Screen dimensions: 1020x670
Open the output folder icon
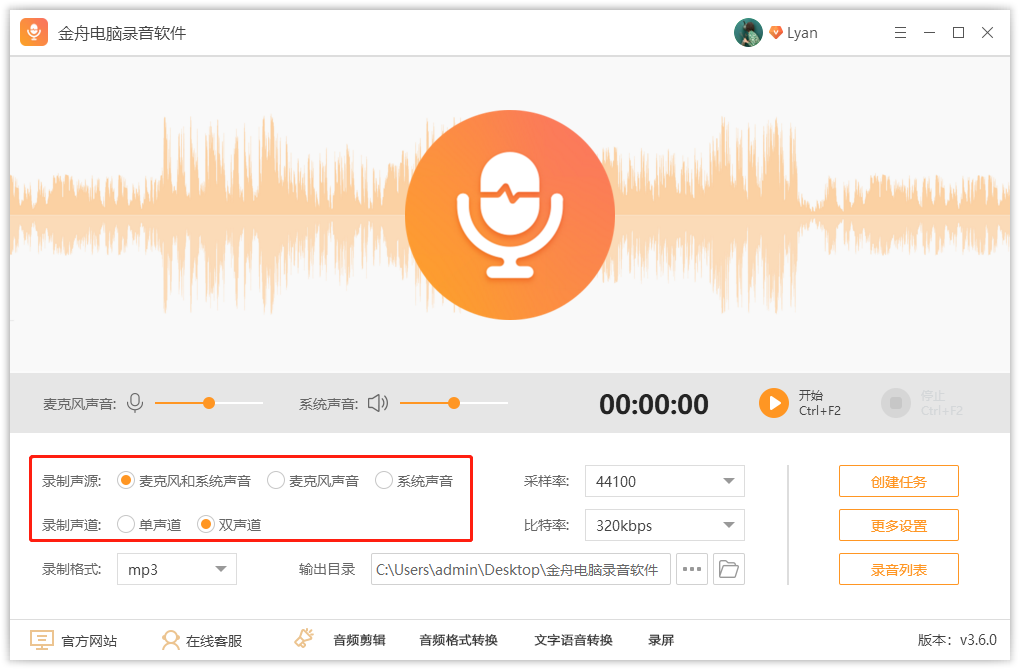(729, 569)
